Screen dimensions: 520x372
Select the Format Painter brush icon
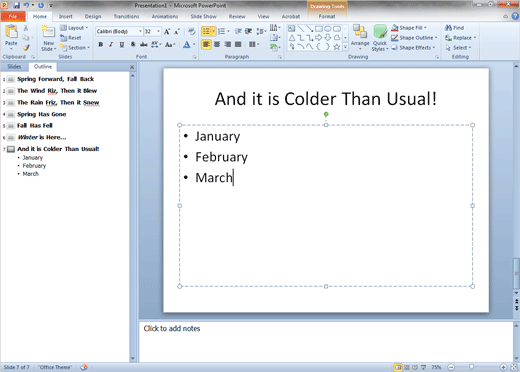point(26,48)
